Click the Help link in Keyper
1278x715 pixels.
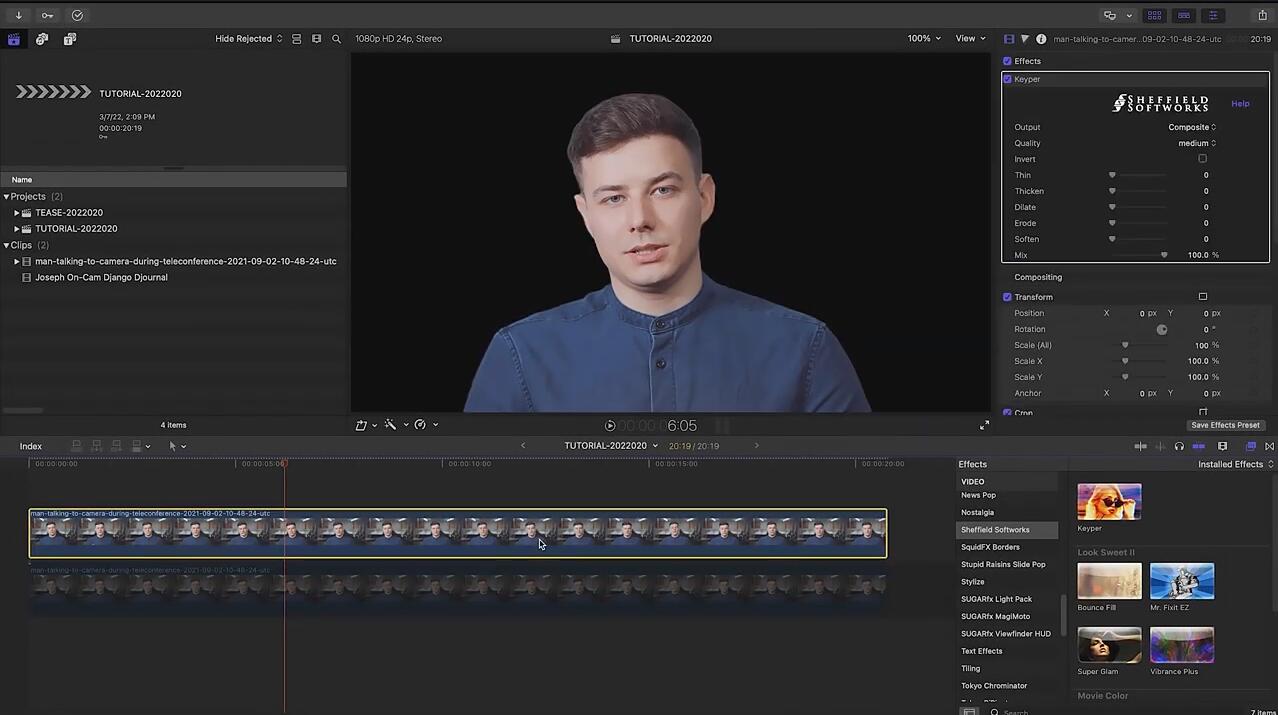click(x=1240, y=104)
